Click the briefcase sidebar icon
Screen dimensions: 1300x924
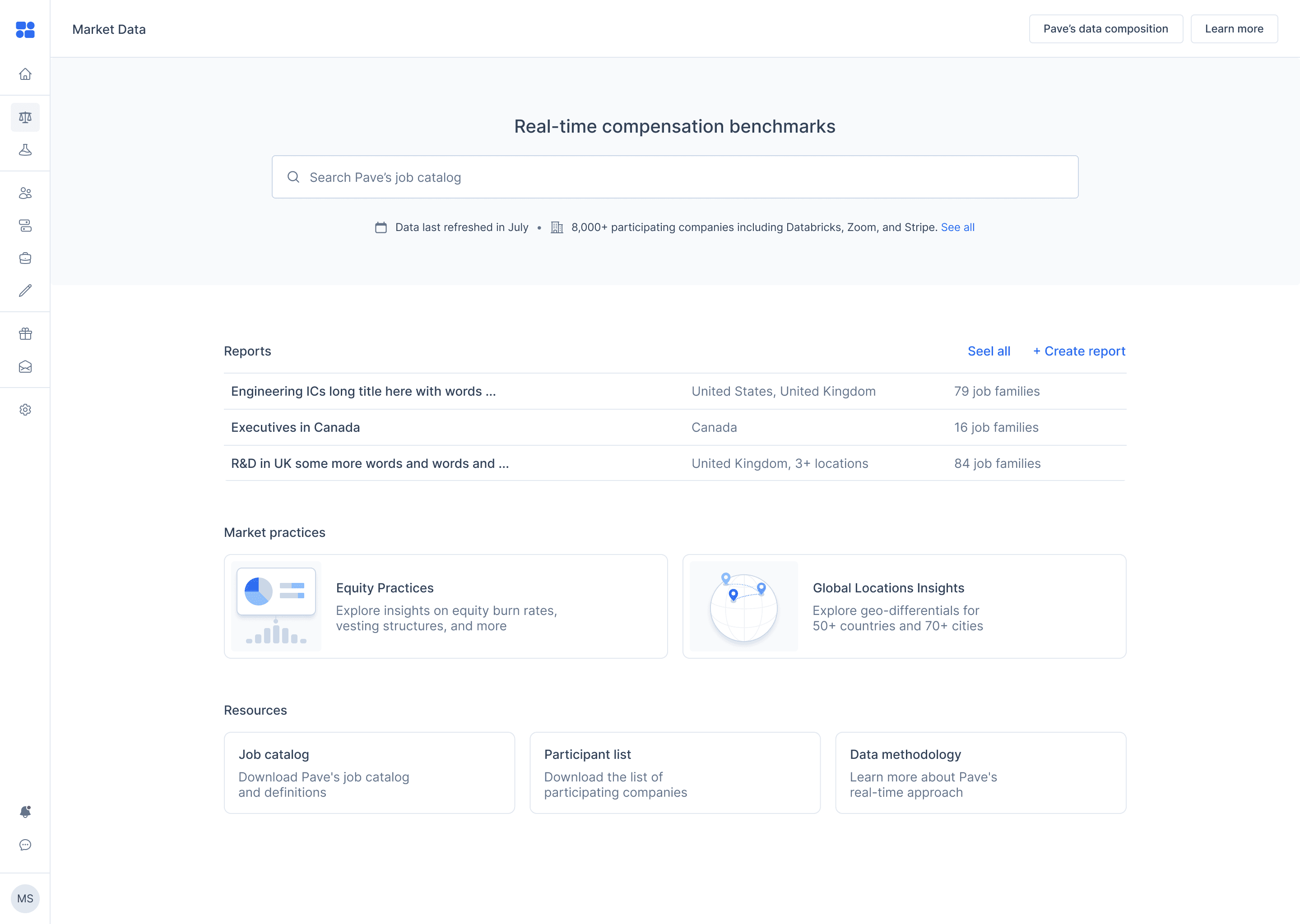click(25, 259)
